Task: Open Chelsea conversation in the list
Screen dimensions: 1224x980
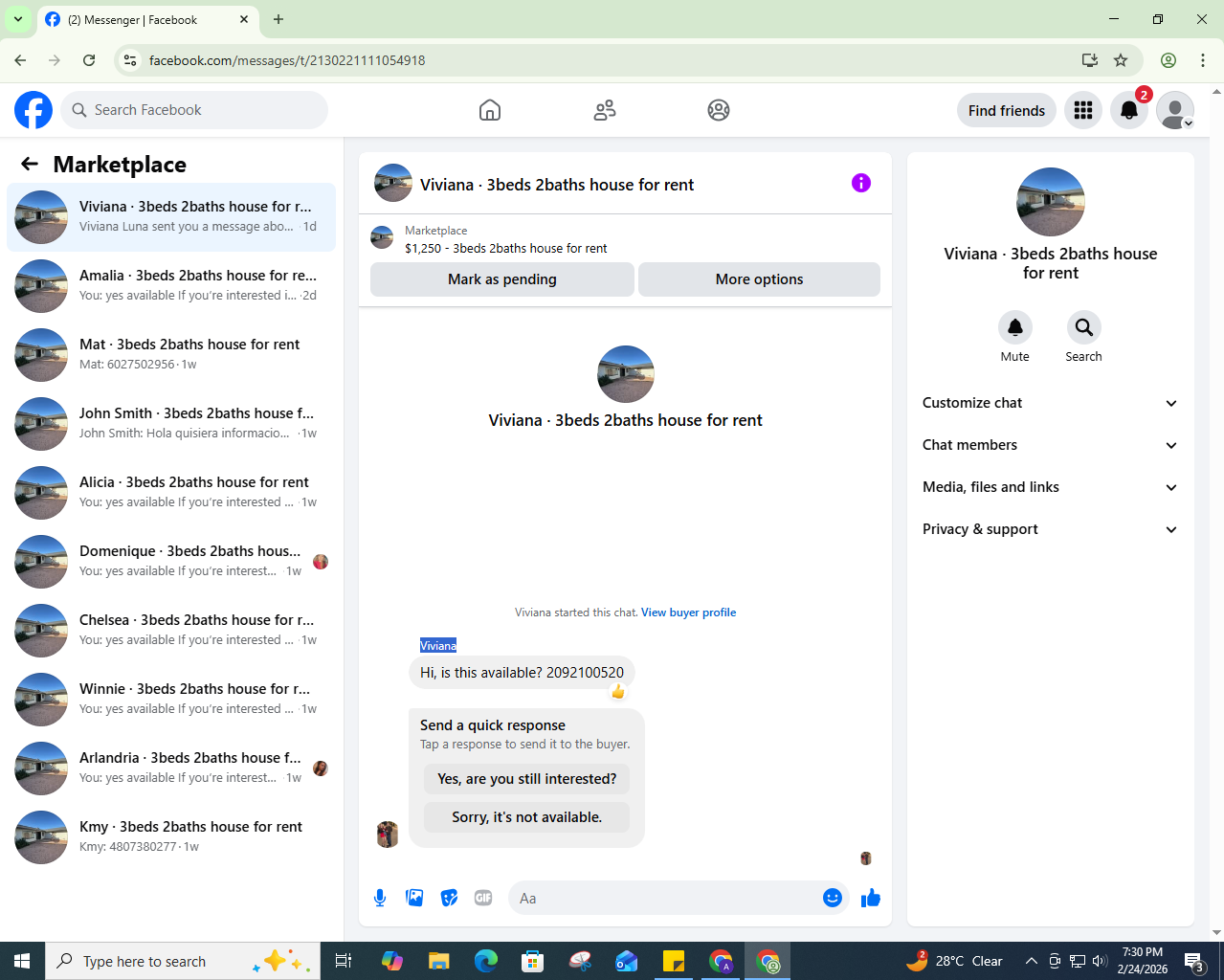Action: click(x=171, y=631)
